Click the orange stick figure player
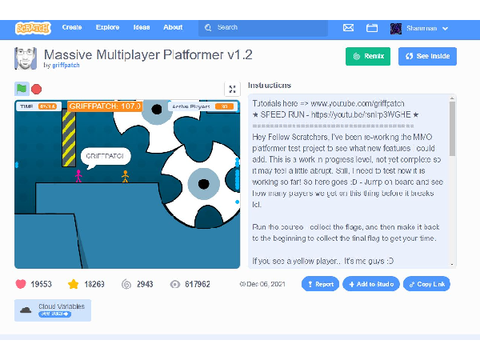 click(125, 176)
